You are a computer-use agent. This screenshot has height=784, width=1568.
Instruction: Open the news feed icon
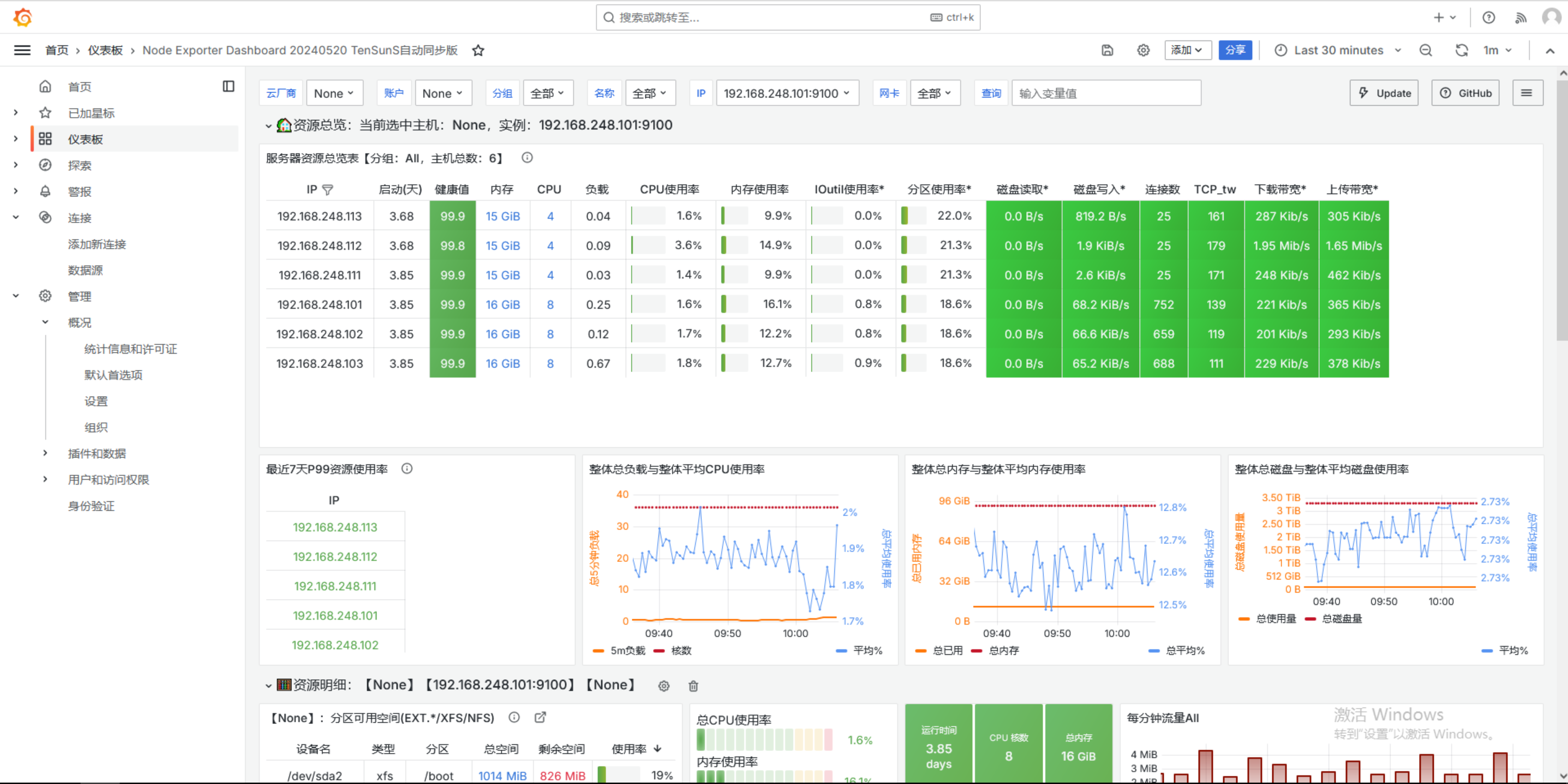click(1521, 17)
